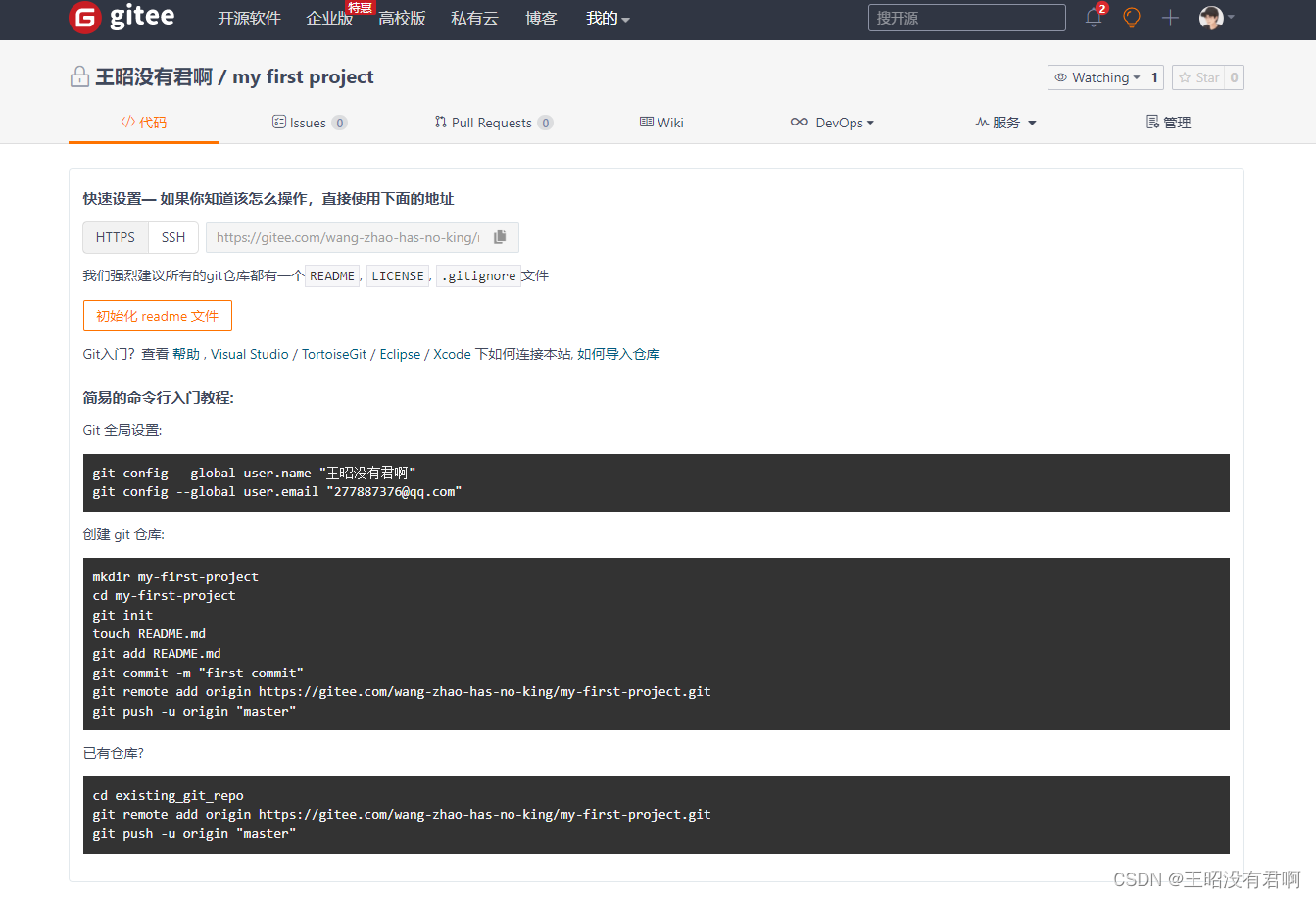The image size is (1316, 898).
Task: Click the plus create-new icon
Action: tap(1170, 18)
